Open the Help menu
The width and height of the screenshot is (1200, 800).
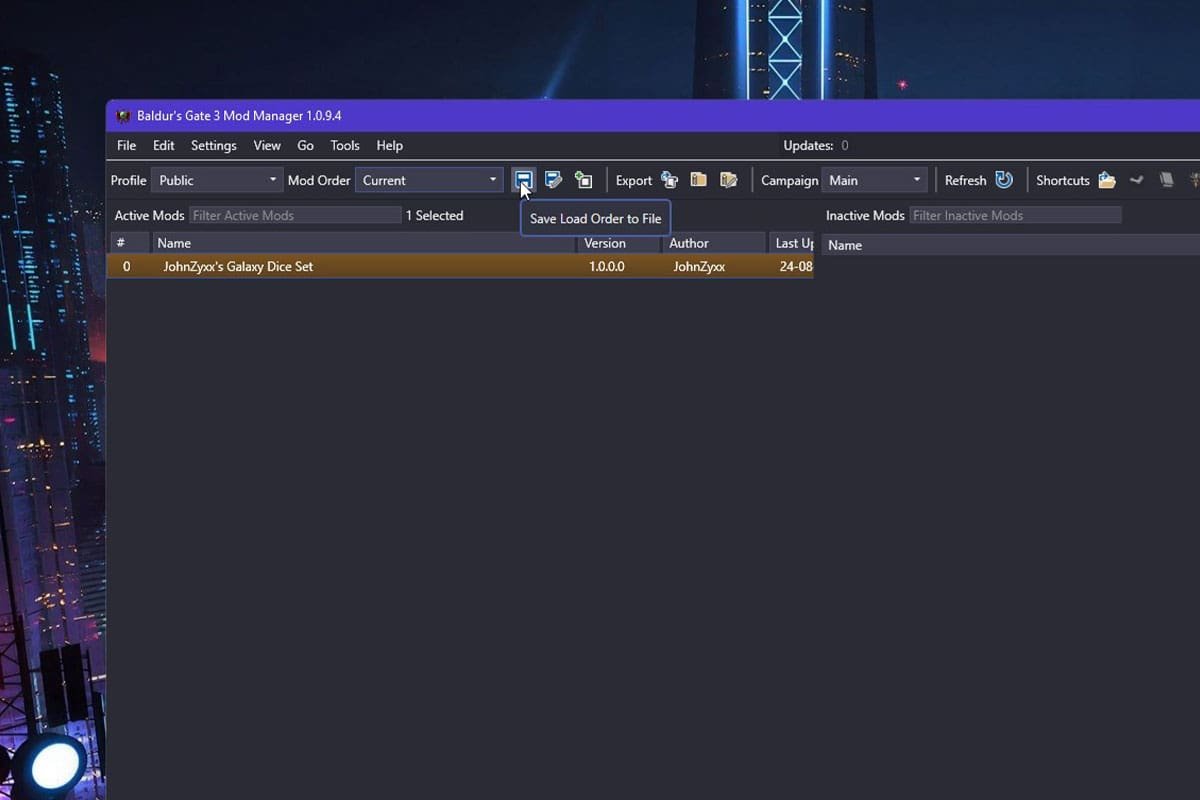pyautogui.click(x=390, y=145)
